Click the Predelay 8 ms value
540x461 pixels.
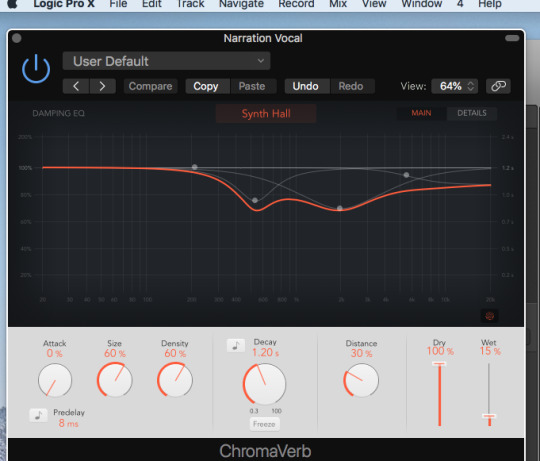pos(69,423)
